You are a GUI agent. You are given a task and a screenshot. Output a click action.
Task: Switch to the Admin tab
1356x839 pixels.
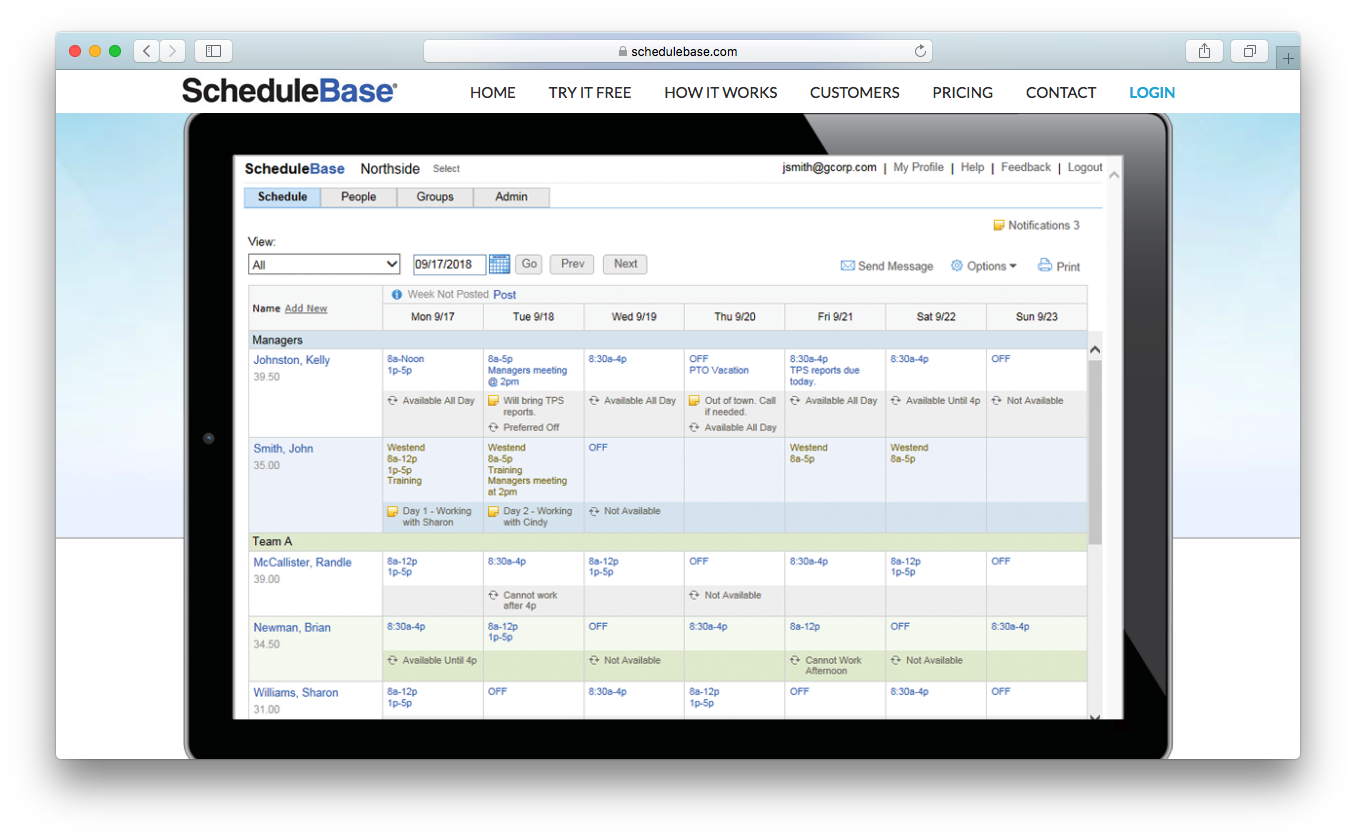[511, 197]
